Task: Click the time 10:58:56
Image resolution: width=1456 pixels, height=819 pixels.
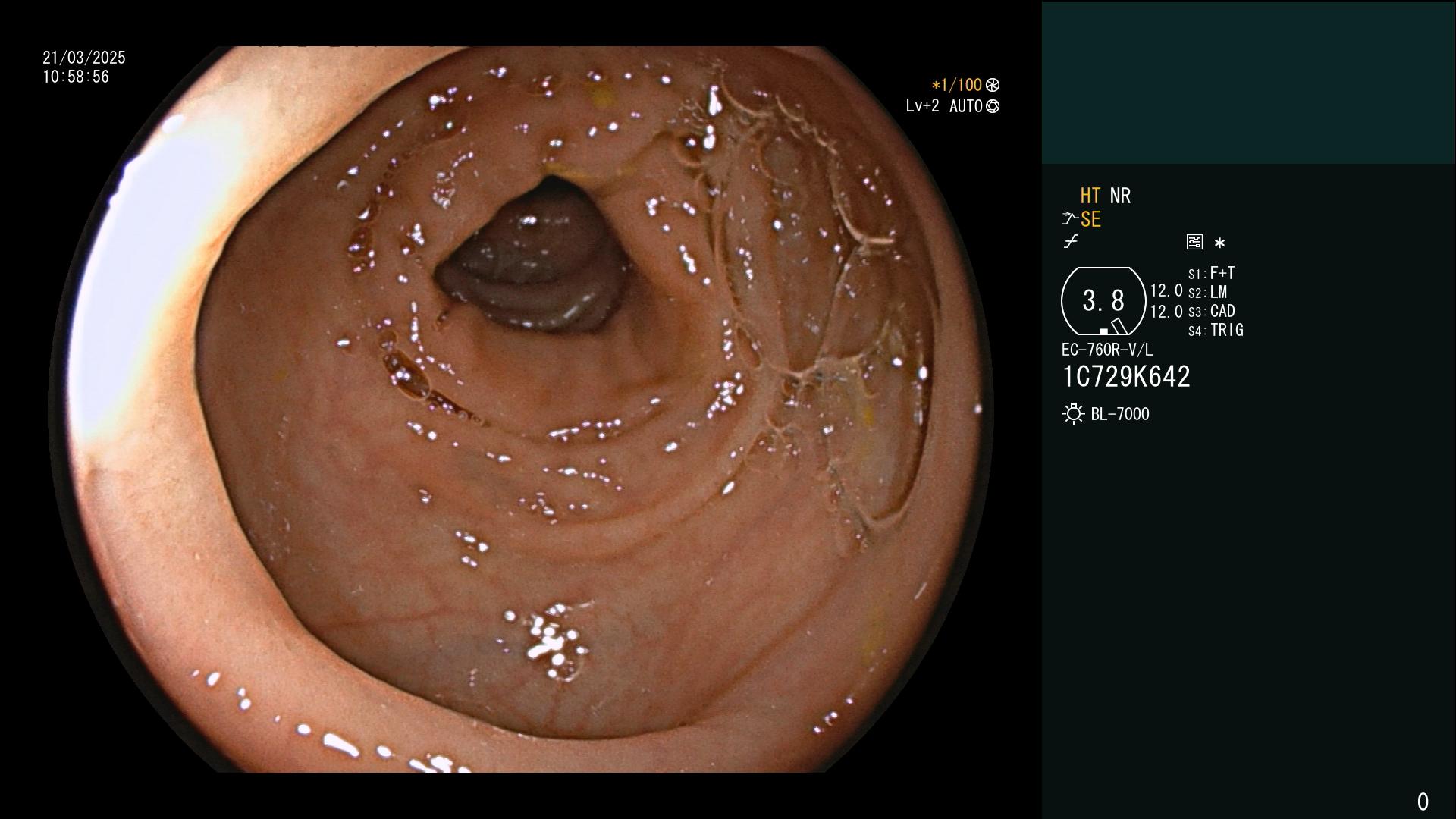Action: [x=76, y=77]
